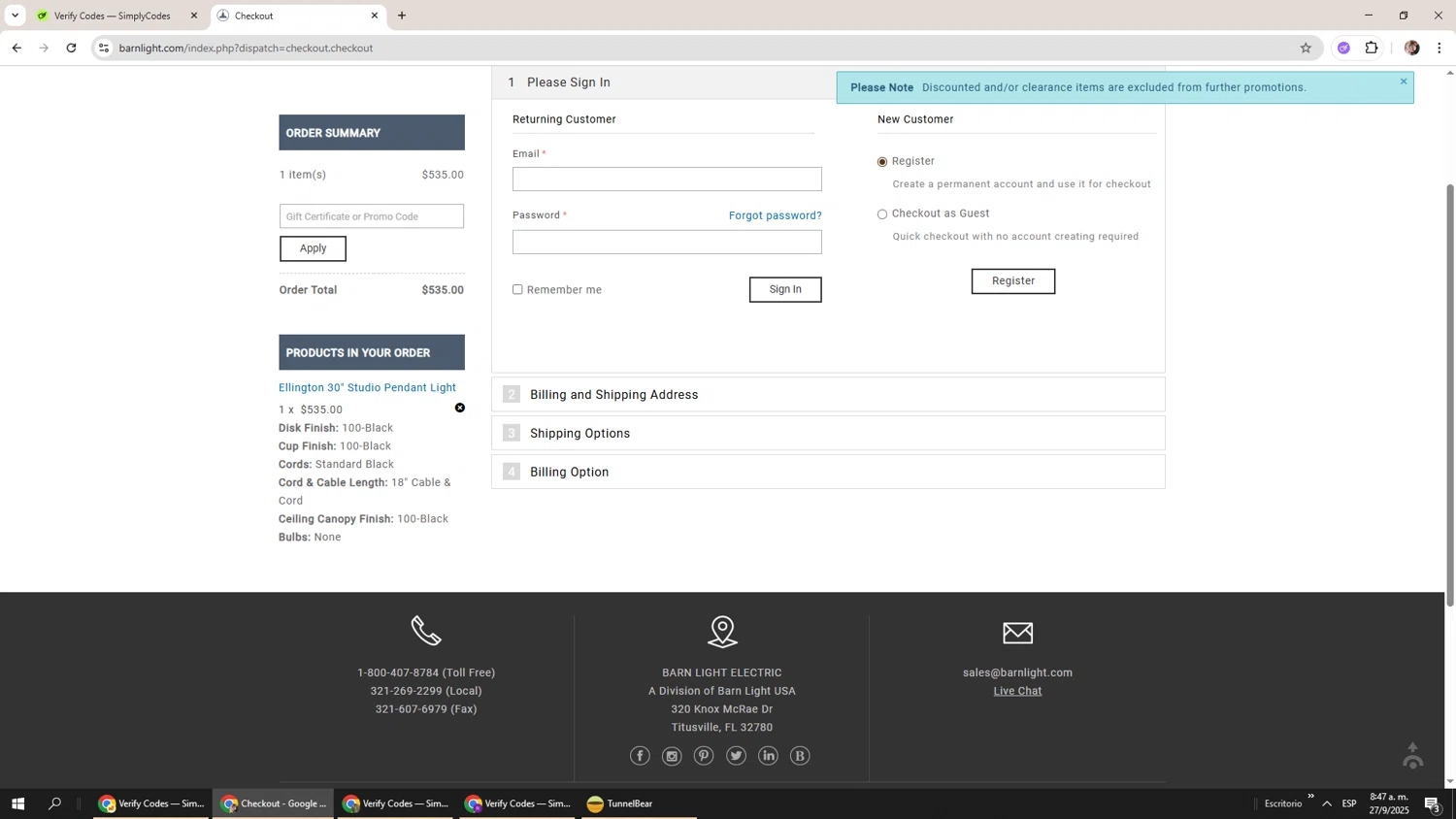1456x819 pixels.
Task: Open a new browser tab
Action: (402, 16)
